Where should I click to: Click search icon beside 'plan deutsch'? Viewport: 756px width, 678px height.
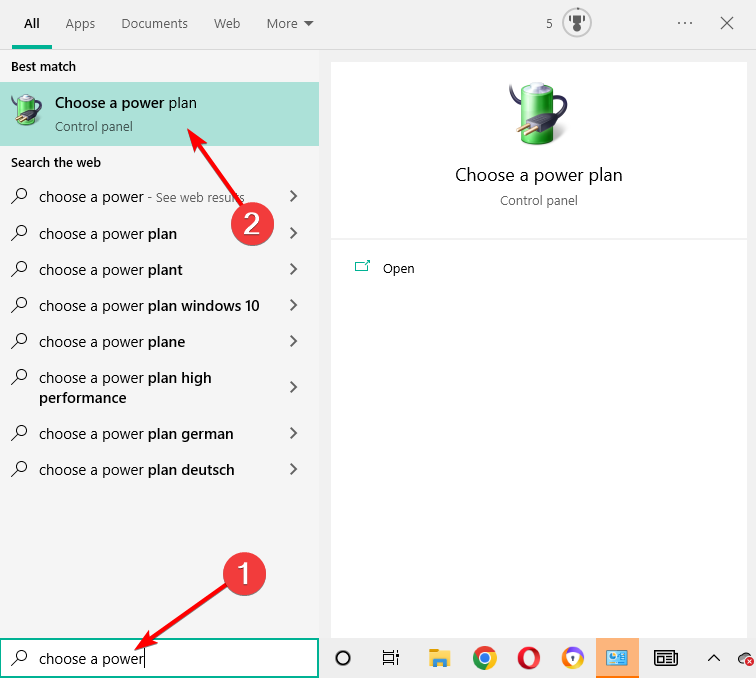[x=19, y=469]
